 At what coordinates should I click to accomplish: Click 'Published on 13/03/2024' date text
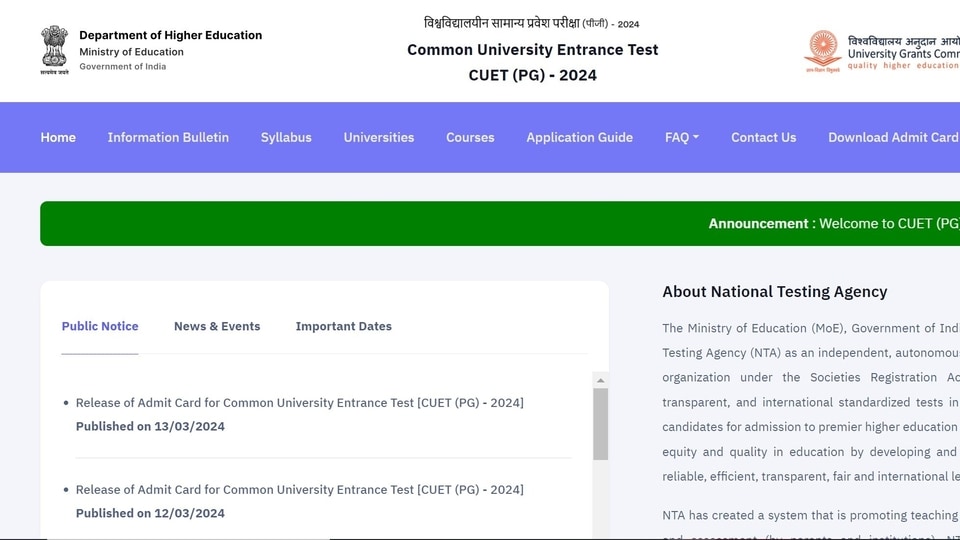(x=150, y=426)
